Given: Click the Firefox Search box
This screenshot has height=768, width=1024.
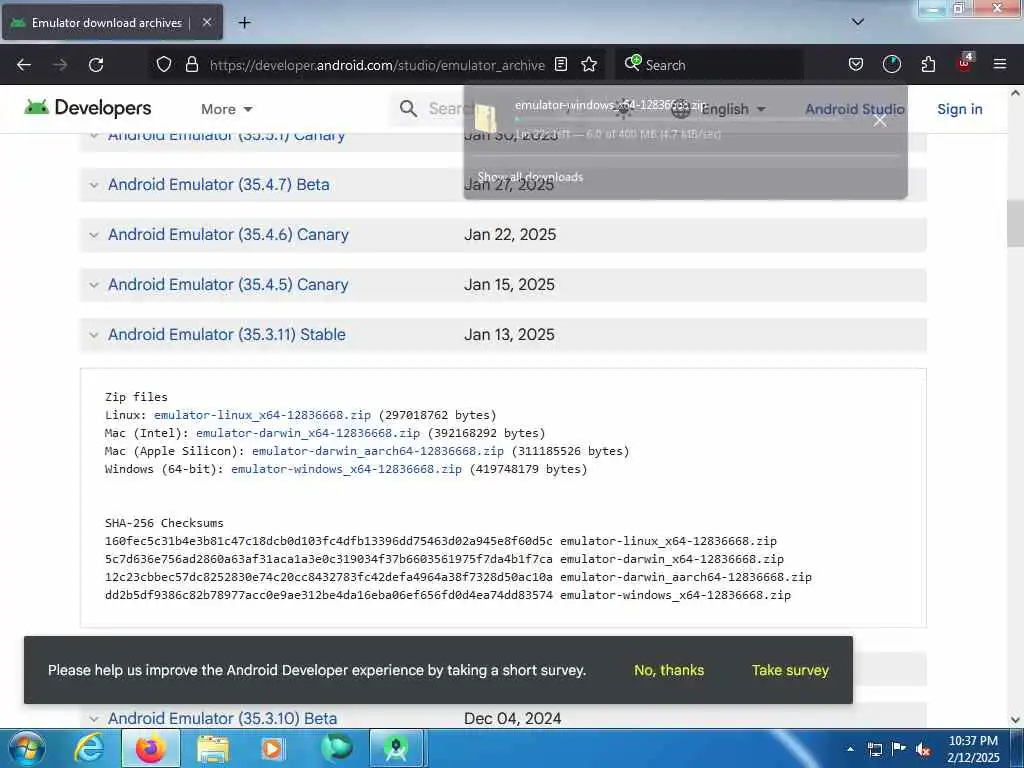Looking at the screenshot, I should pos(709,65).
